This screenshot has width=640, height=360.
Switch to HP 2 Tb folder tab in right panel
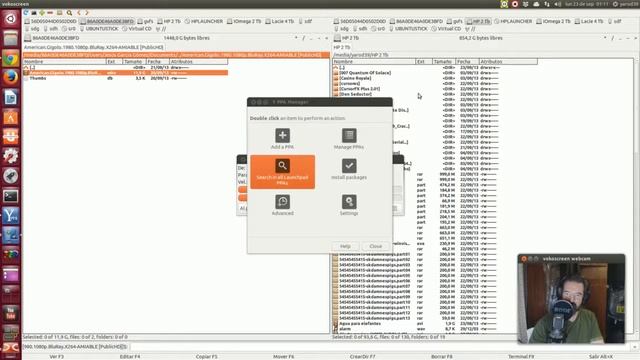pyautogui.click(x=342, y=47)
